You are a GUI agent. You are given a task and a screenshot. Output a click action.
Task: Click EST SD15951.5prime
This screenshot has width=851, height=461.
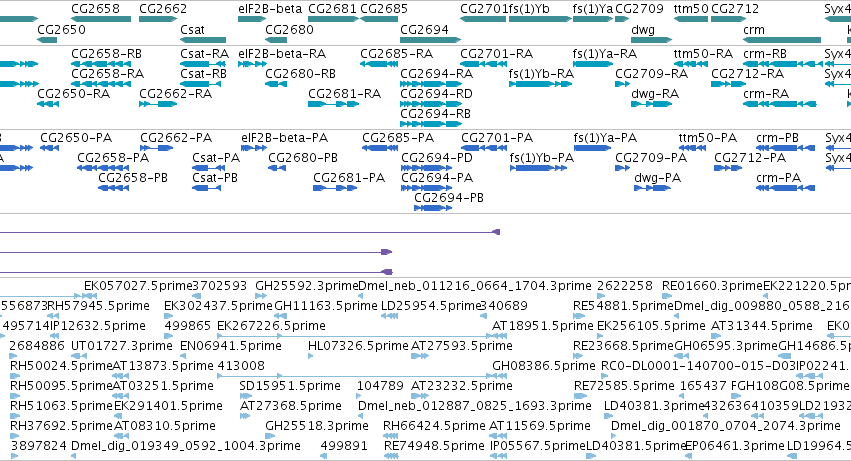point(290,386)
